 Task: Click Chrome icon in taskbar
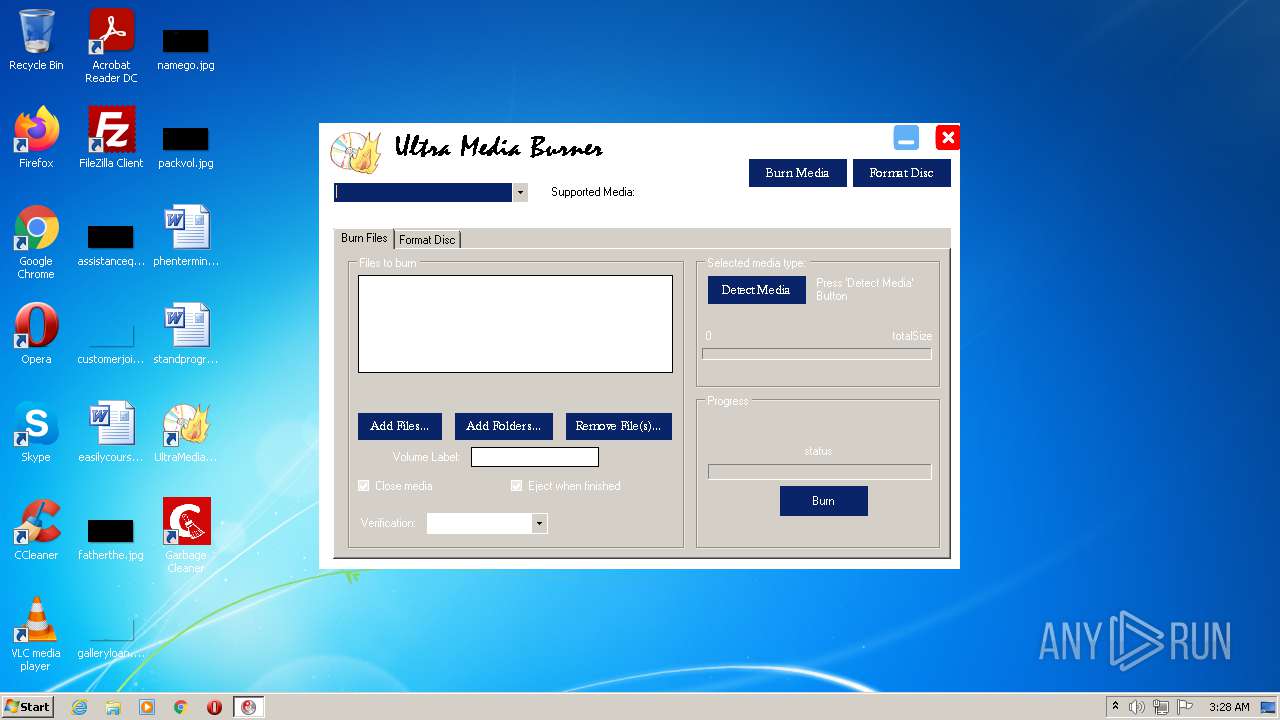pyautogui.click(x=180, y=707)
